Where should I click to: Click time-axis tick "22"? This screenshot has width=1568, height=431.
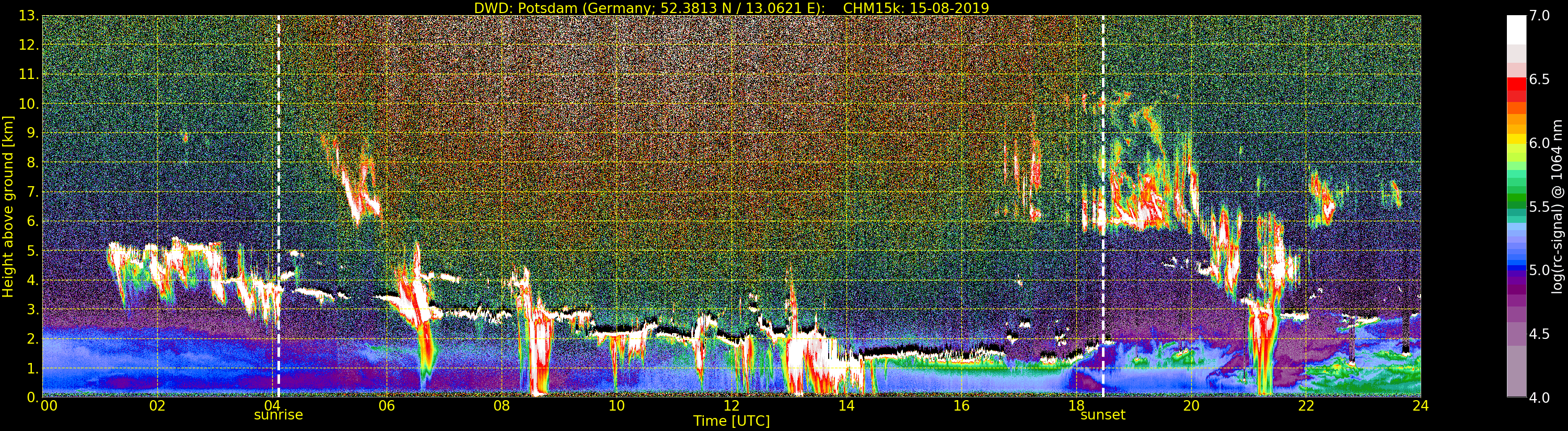pyautogui.click(x=1306, y=405)
